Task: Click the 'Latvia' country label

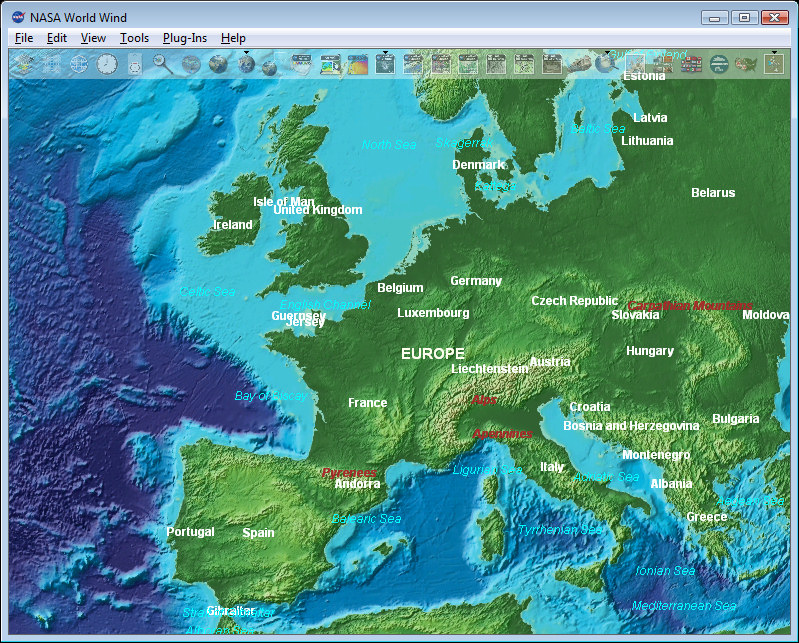Action: [x=650, y=118]
